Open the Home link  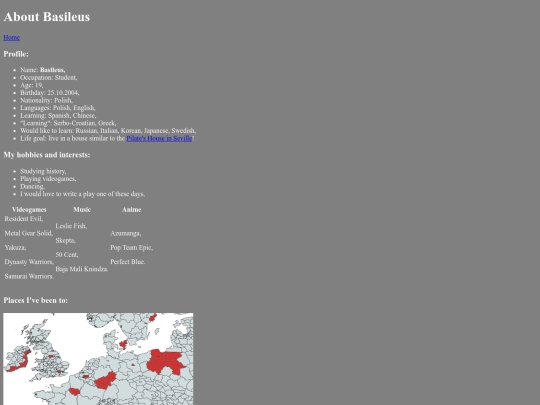(12, 38)
